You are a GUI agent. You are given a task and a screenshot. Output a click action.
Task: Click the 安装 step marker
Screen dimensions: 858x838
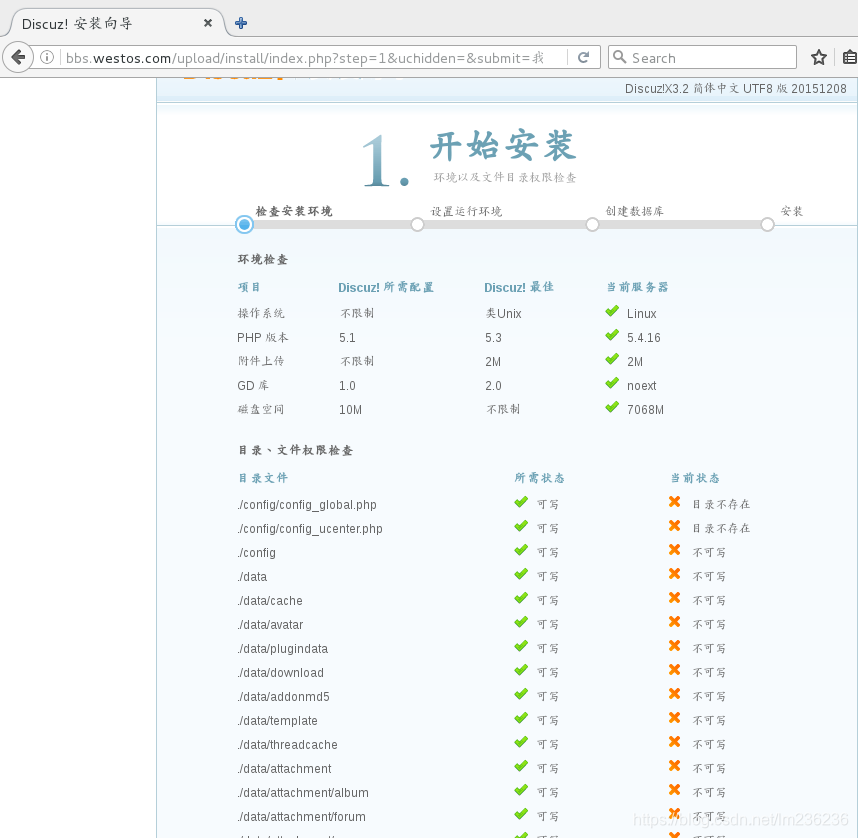767,224
